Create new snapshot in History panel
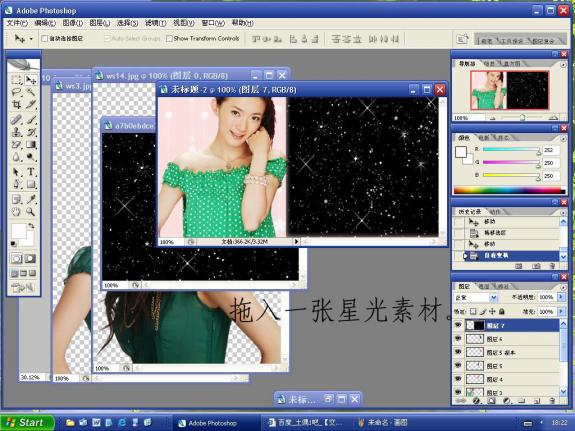Viewport: 575px width, 431px height. tap(536, 266)
